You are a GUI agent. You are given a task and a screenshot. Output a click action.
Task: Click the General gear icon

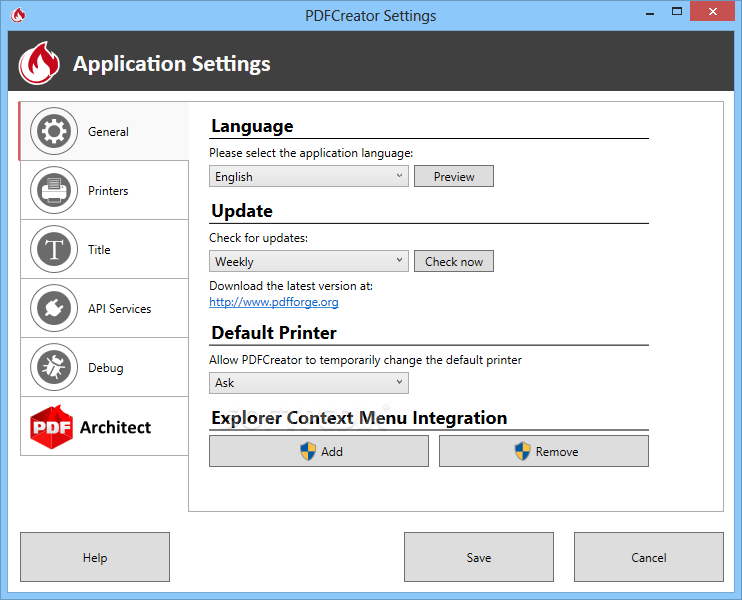tap(54, 131)
